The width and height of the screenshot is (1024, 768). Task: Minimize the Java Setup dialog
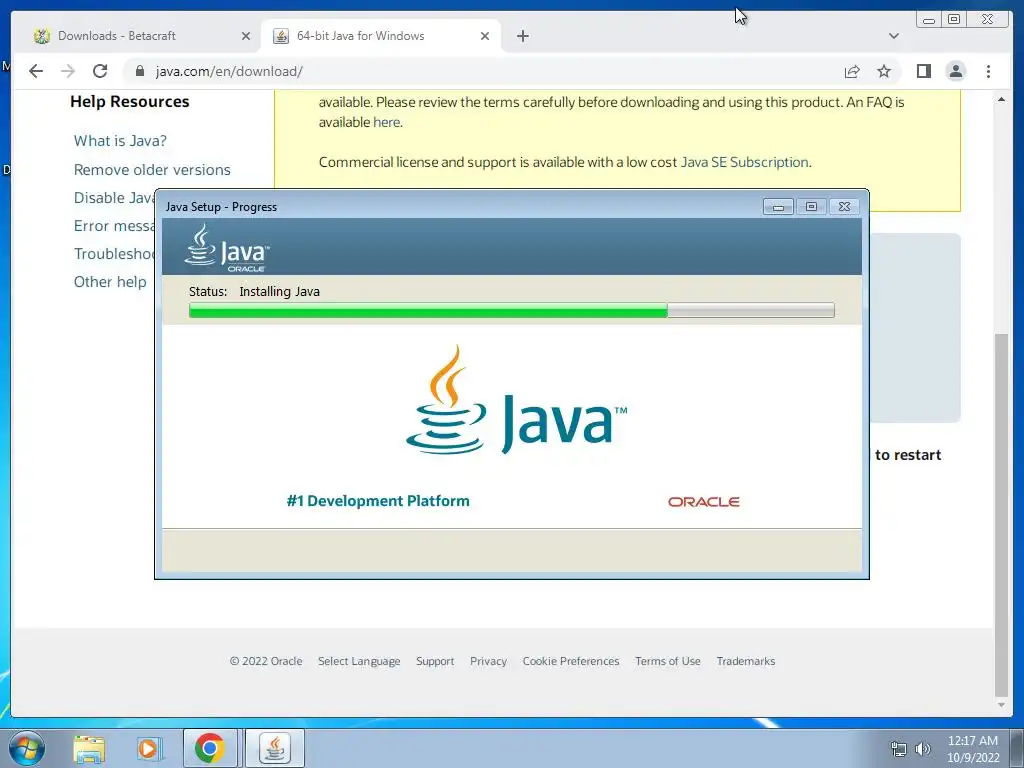[778, 206]
